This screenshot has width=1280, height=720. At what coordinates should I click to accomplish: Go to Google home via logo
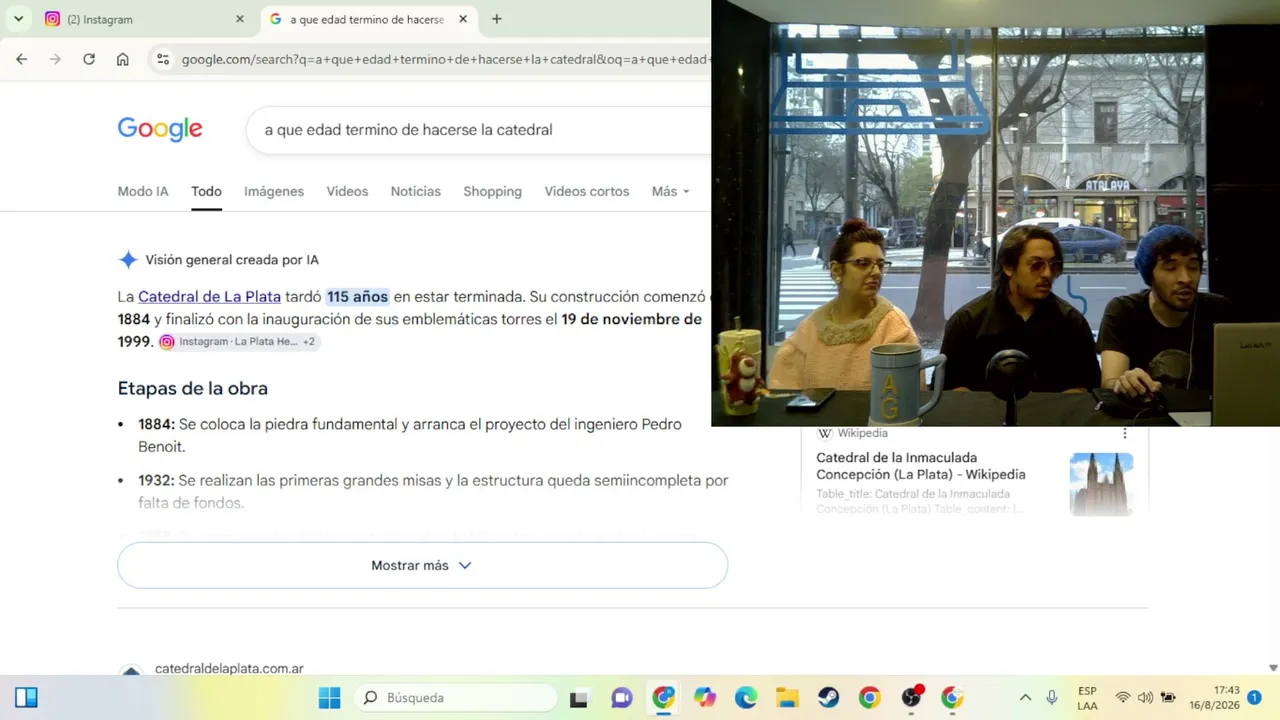click(160, 129)
